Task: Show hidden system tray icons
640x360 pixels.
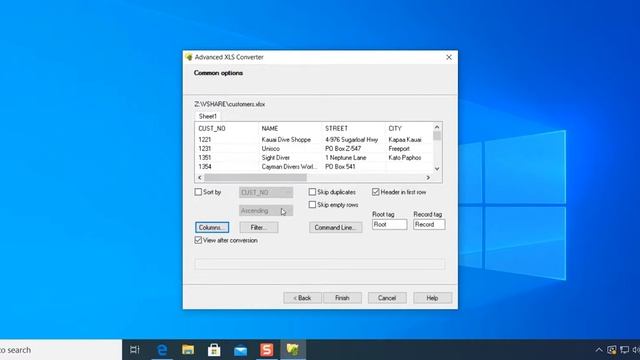Action: pos(598,350)
